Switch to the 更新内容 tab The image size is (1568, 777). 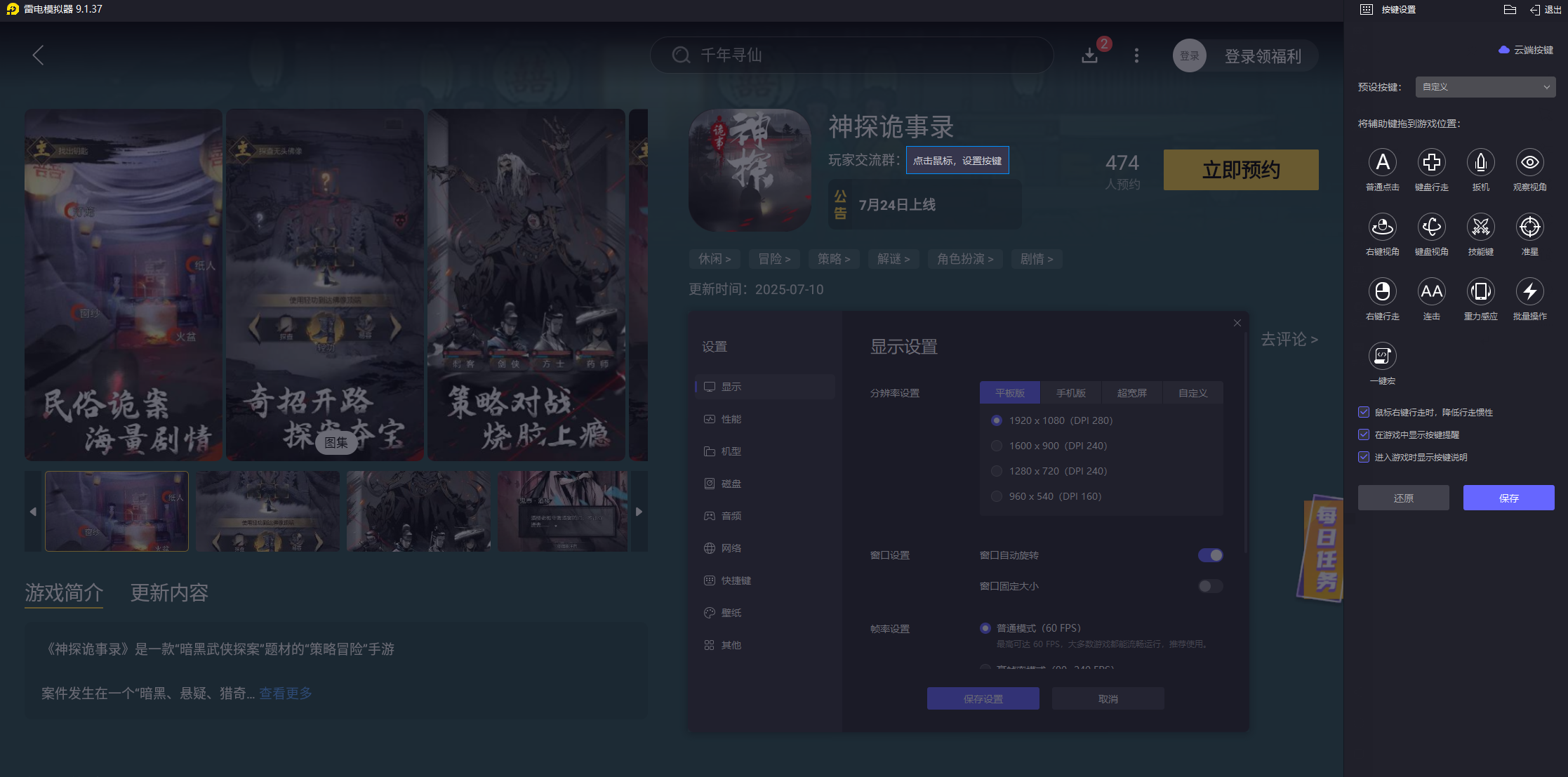click(x=169, y=592)
